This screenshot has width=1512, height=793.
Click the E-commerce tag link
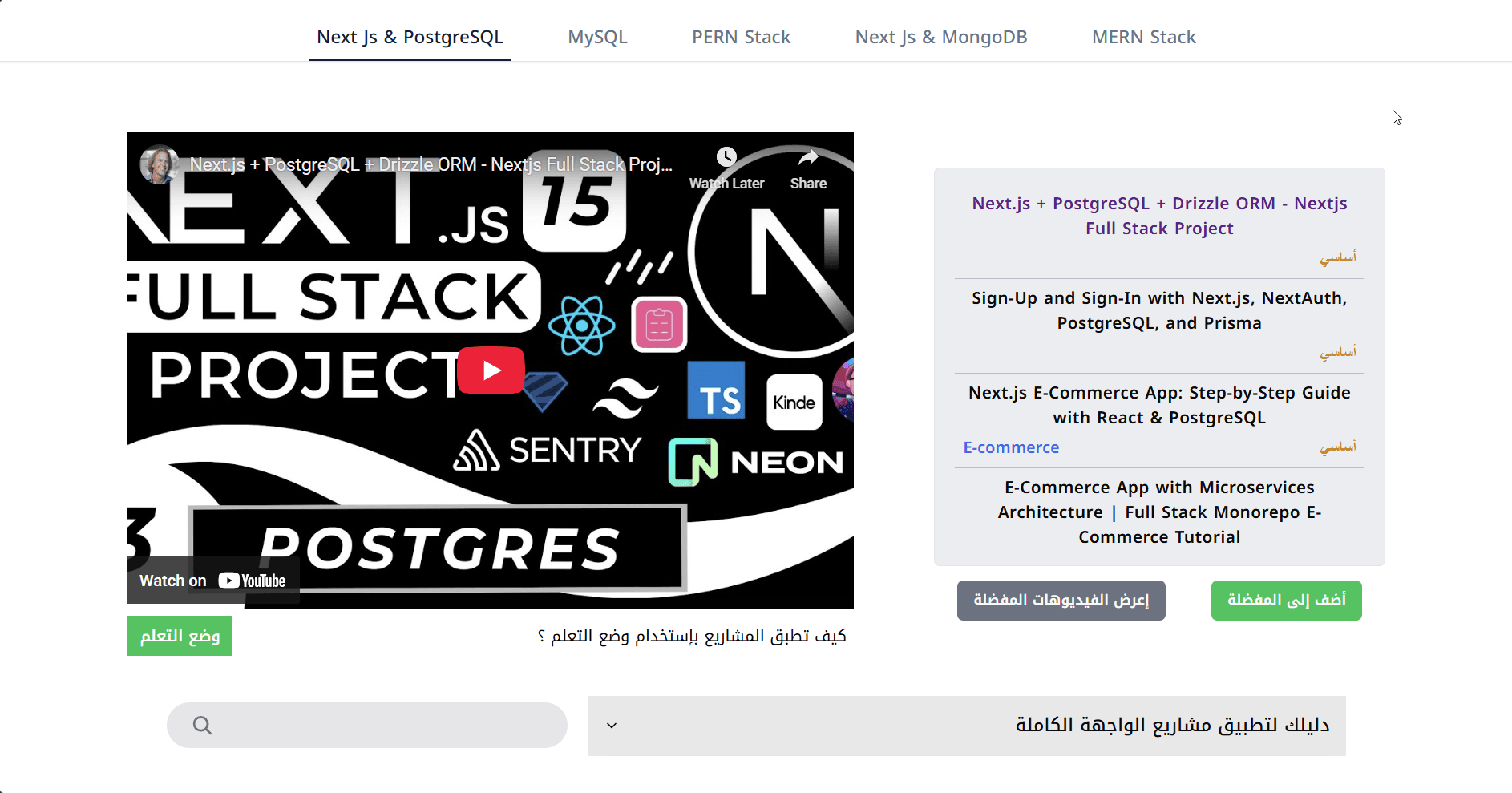point(1011,447)
